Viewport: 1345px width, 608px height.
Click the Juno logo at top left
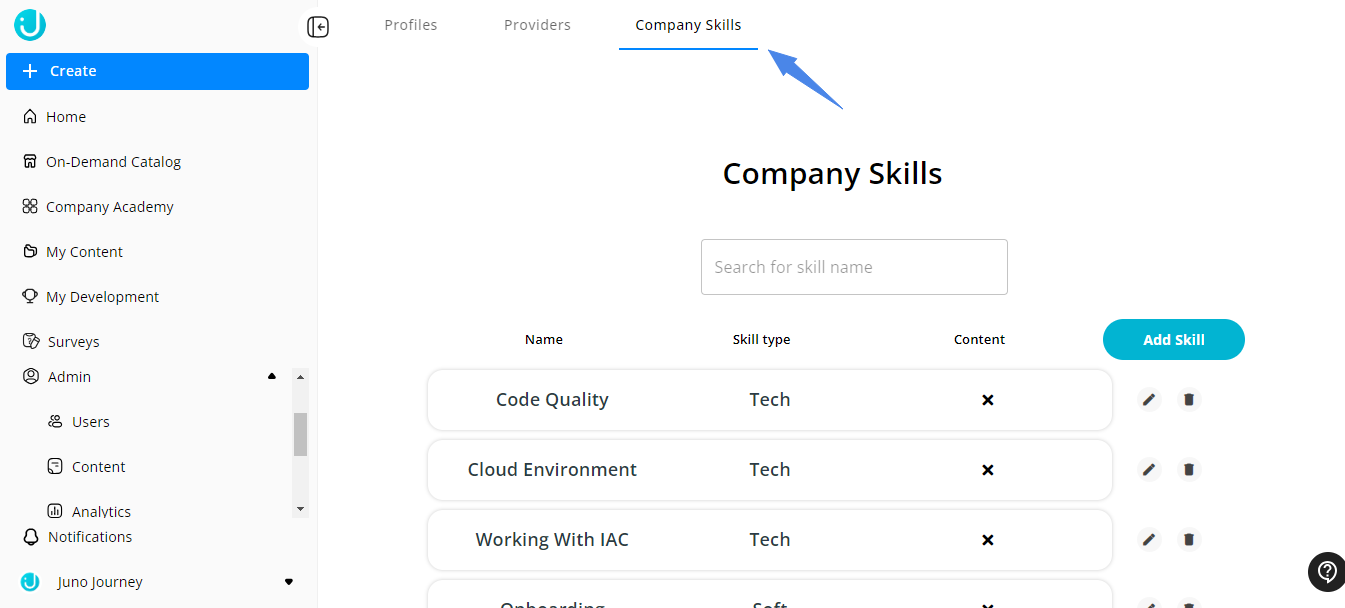click(x=30, y=25)
